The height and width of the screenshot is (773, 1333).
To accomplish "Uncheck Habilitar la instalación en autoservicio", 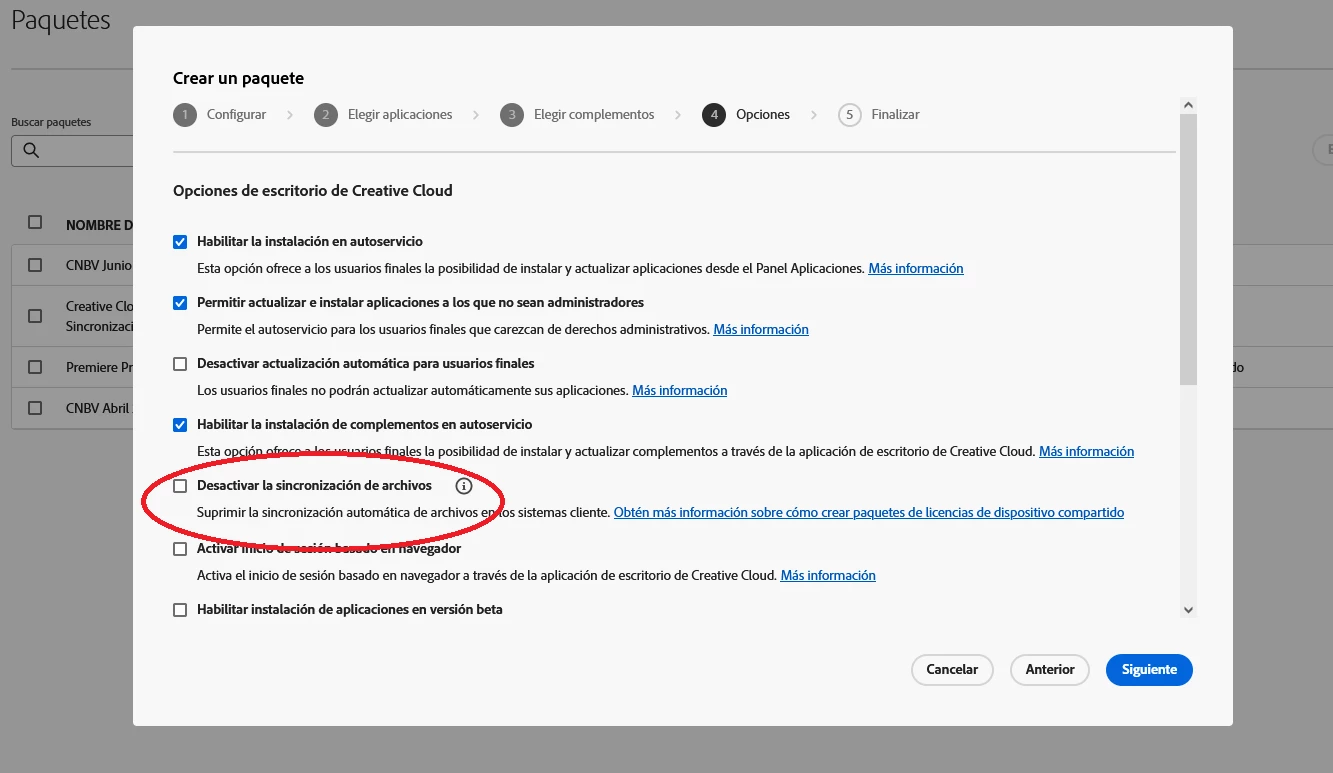I will tap(180, 242).
